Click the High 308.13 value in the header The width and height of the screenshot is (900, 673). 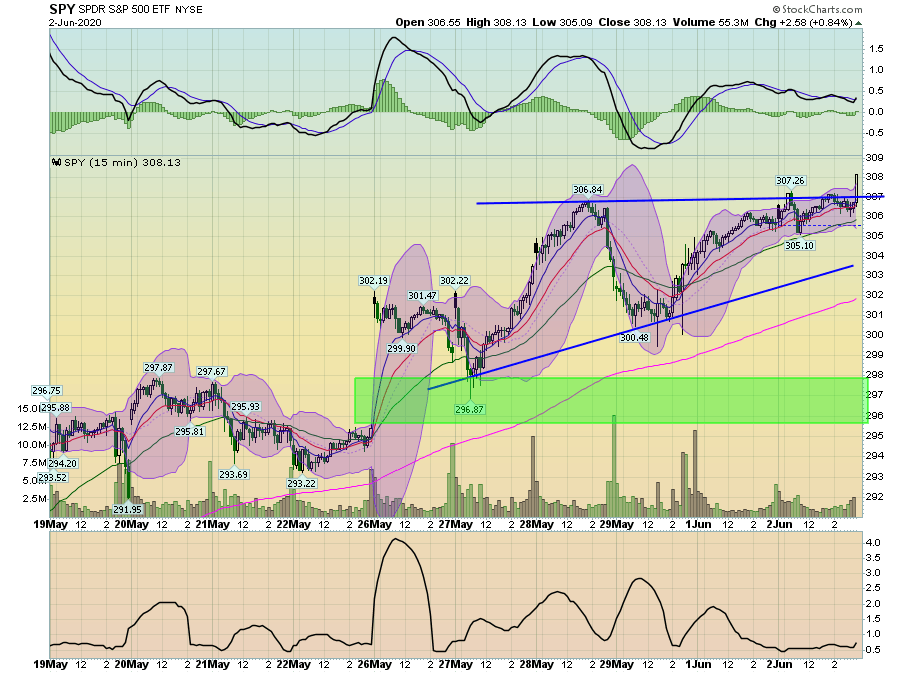496,22
